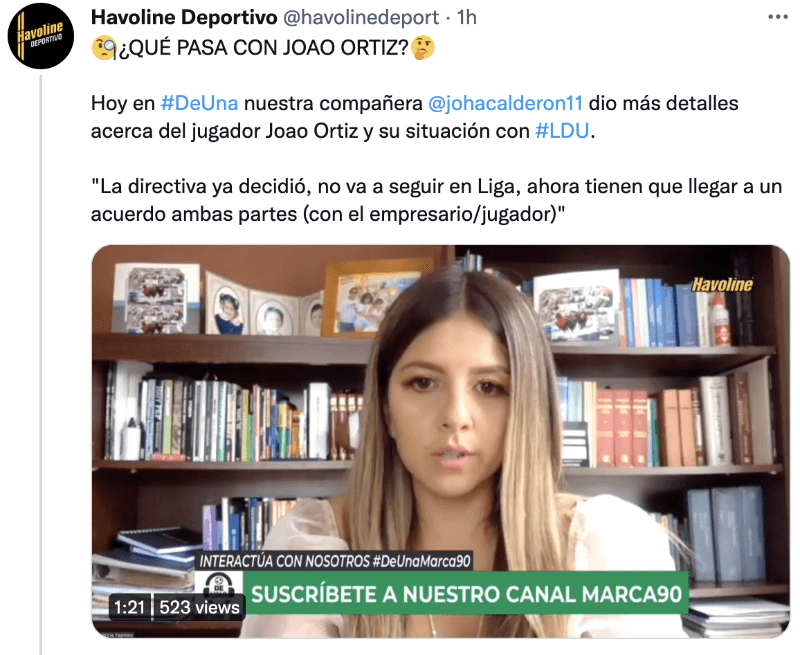This screenshot has height=655, width=800.
Task: Click the ¿QUÉ PASA CON JOAO ORTIZ? headline text
Action: (x=264, y=47)
